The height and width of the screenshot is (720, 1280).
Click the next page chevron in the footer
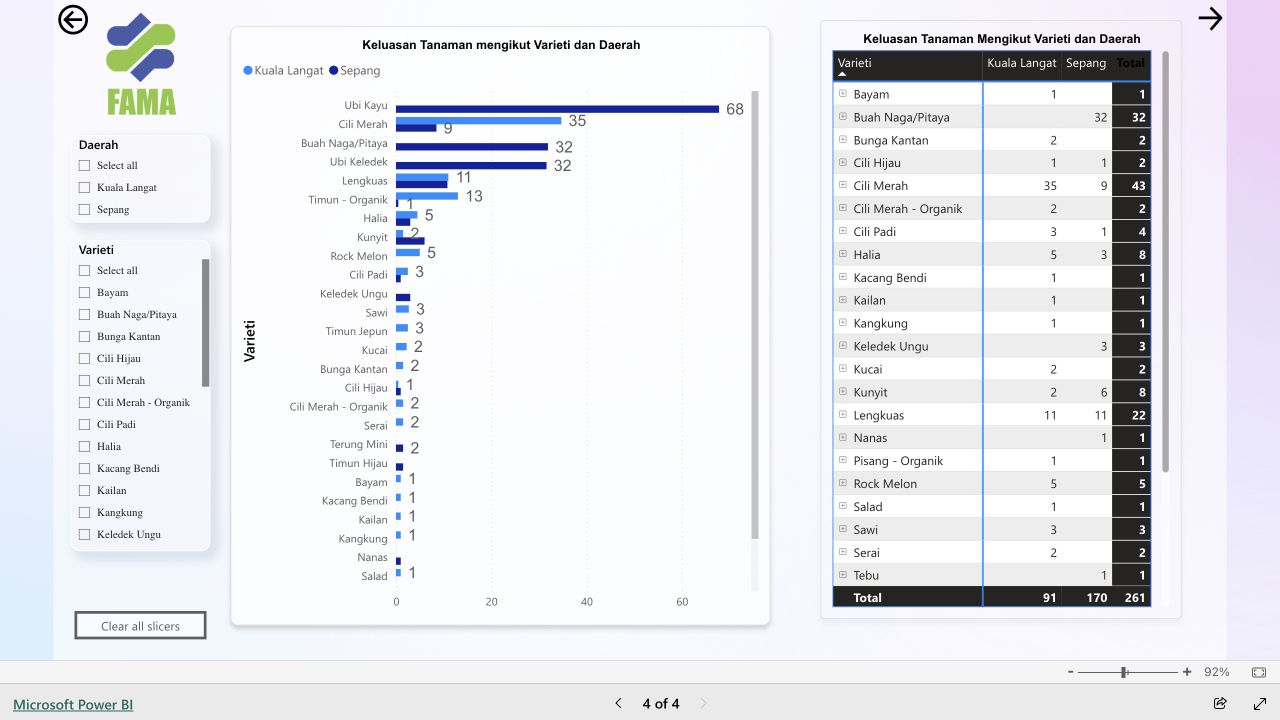(703, 703)
